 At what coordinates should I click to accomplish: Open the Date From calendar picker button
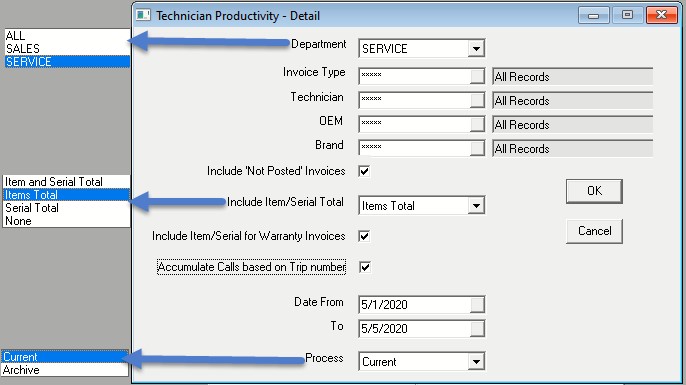coord(477,304)
